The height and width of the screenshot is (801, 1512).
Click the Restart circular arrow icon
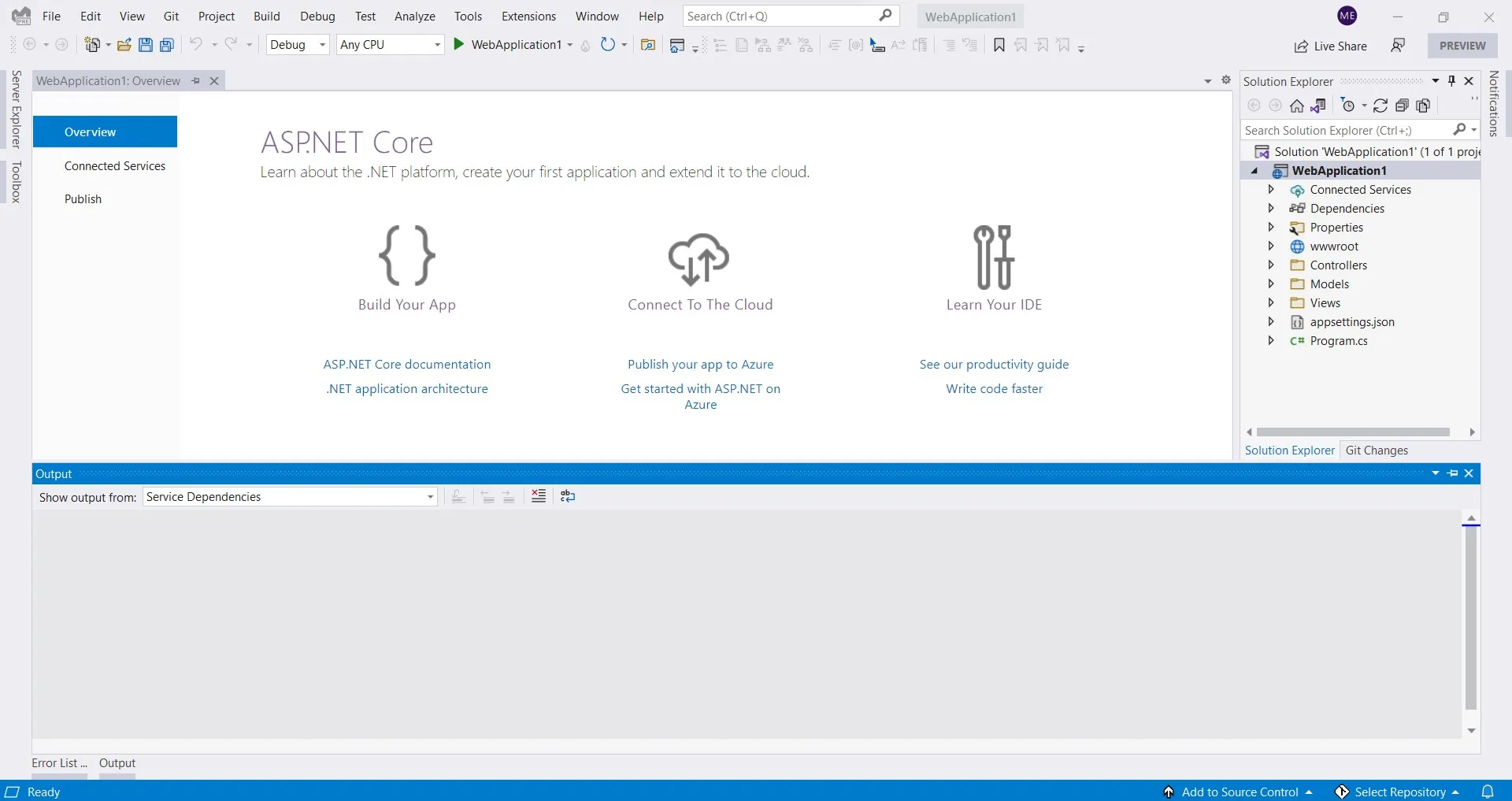[x=607, y=45]
